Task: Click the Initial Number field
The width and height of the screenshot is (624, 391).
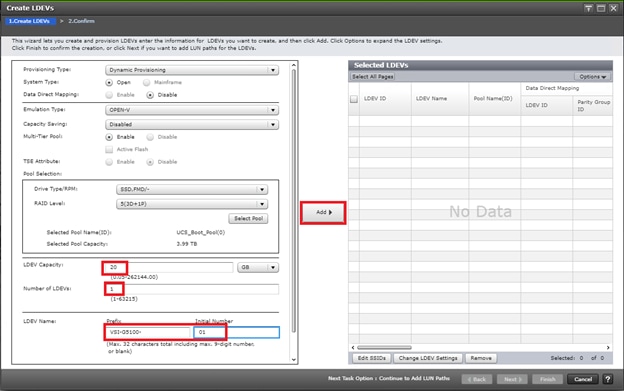Action: click(x=237, y=332)
